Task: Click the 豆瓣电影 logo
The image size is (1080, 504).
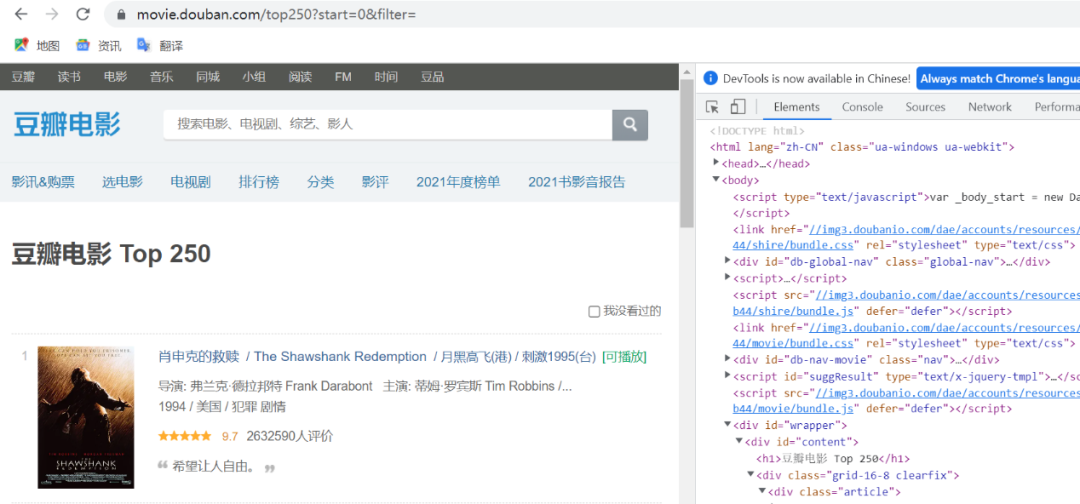Action: coord(67,125)
